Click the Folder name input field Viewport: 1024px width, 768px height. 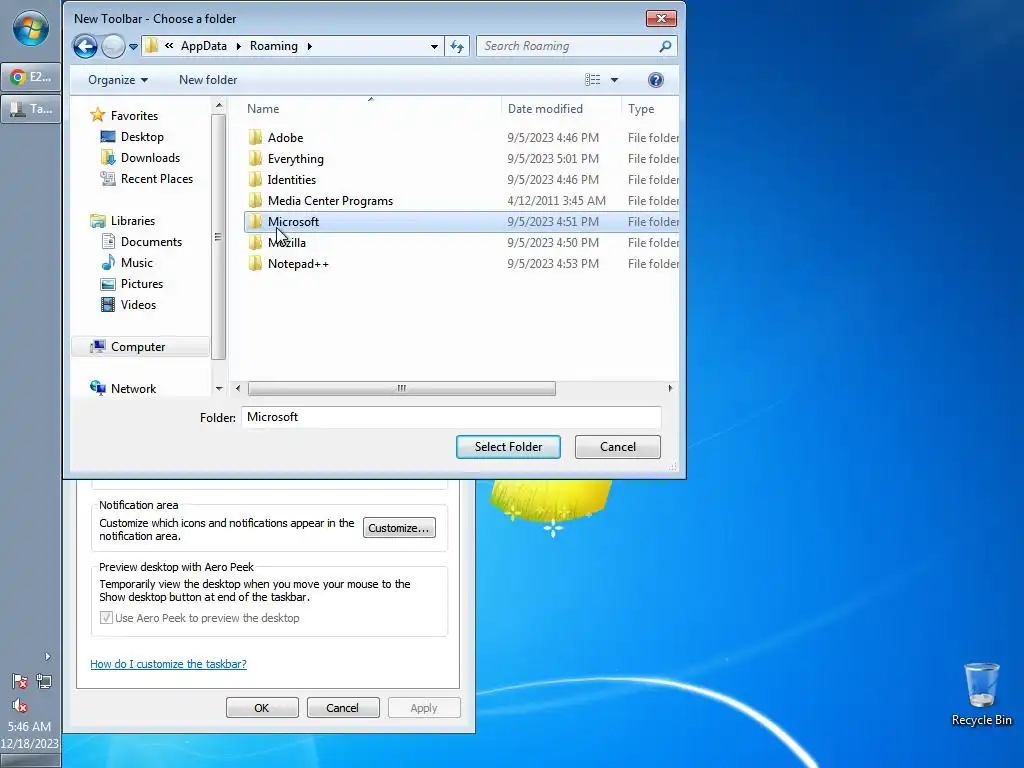click(451, 417)
